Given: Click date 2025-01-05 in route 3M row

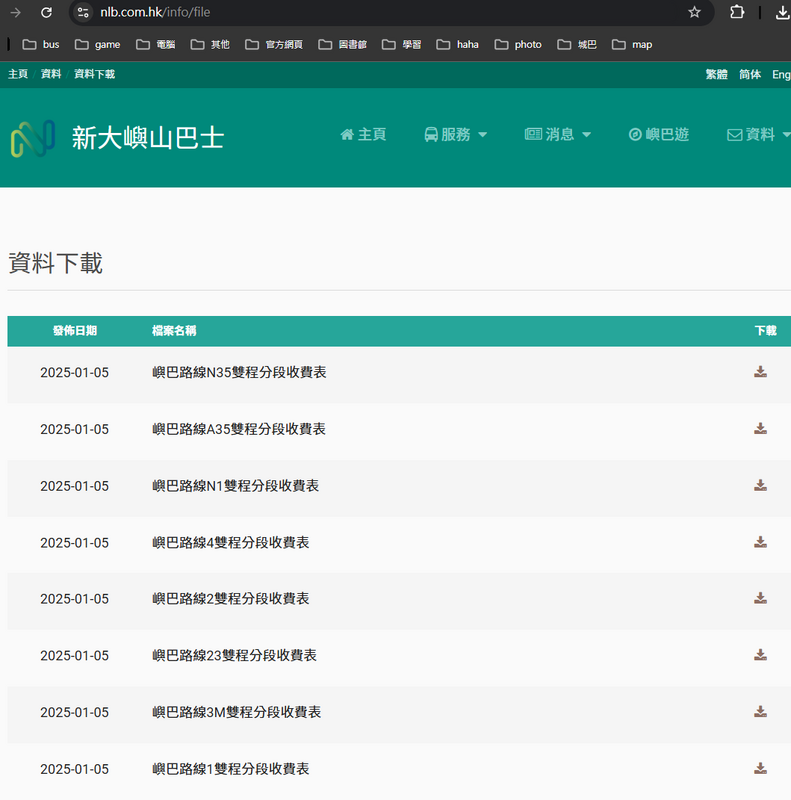Looking at the screenshot, I should pyautogui.click(x=75, y=712).
